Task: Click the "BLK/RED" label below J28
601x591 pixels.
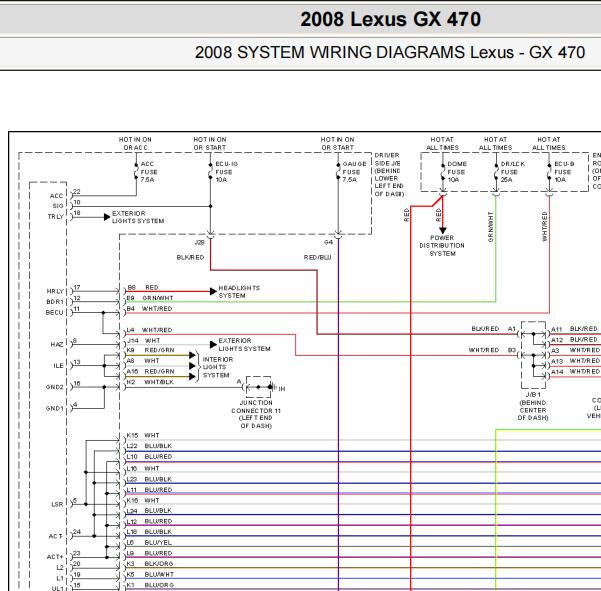Action: tap(190, 257)
